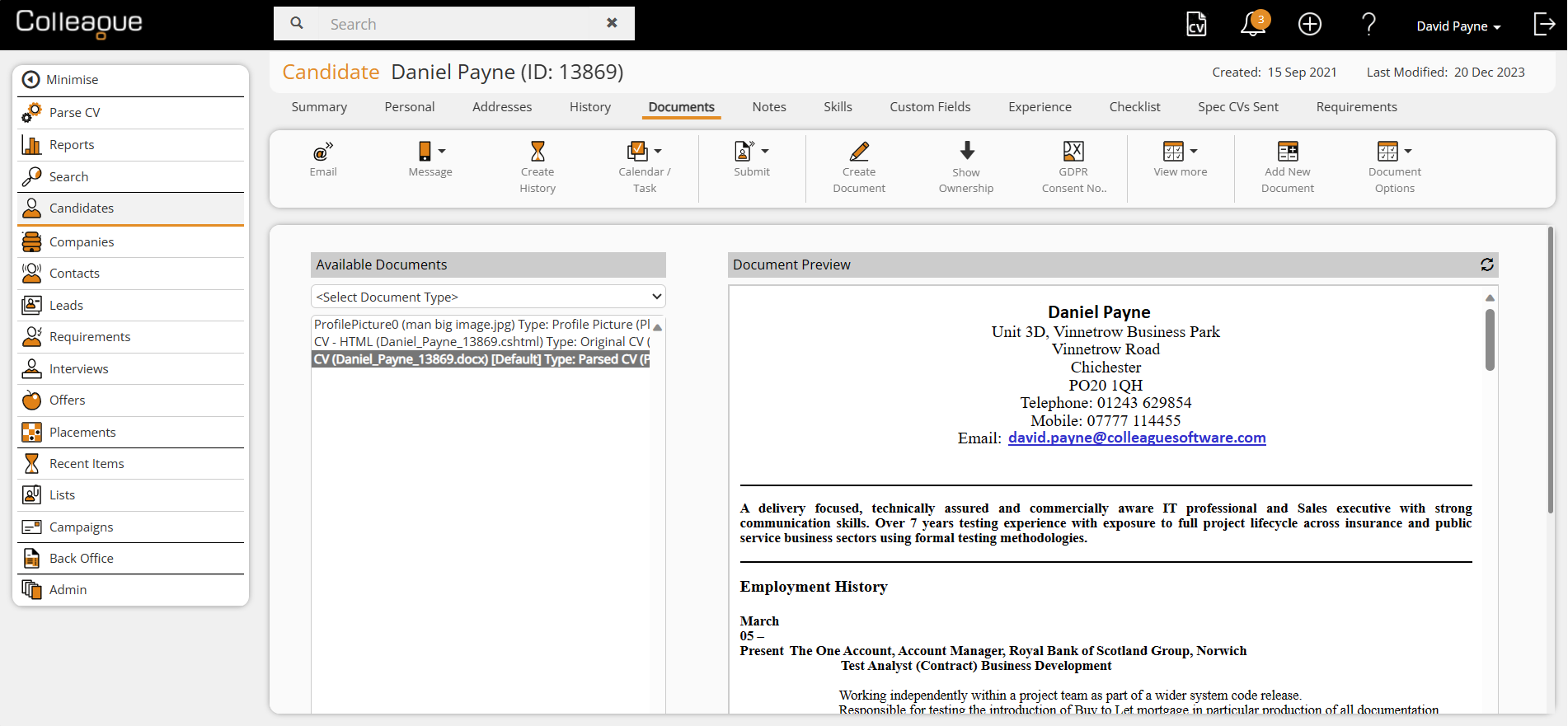
Task: Click the logout icon
Action: click(x=1544, y=25)
